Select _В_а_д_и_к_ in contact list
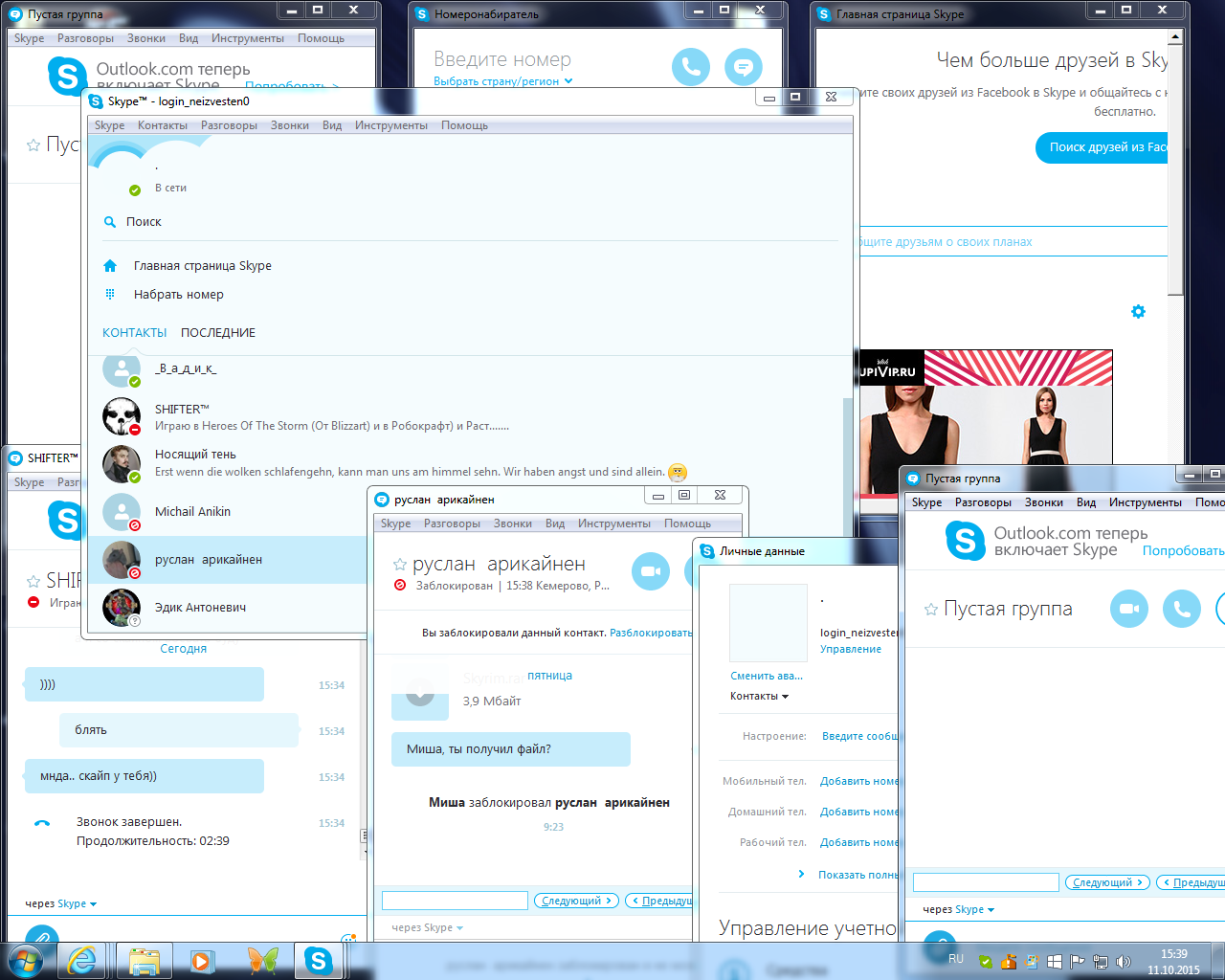Screen dimensions: 1225x980 [464, 368]
